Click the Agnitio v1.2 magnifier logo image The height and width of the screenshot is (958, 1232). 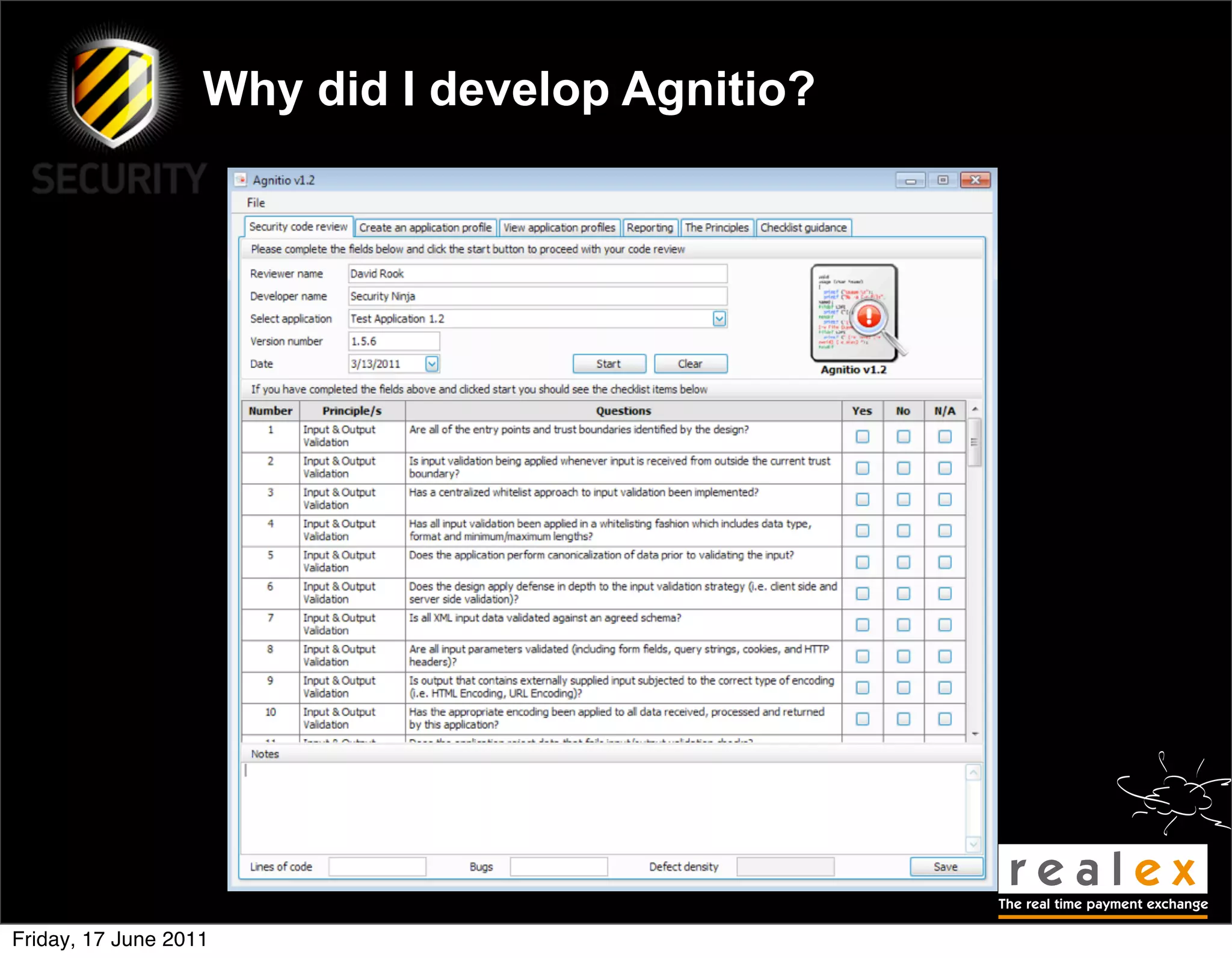(858, 312)
